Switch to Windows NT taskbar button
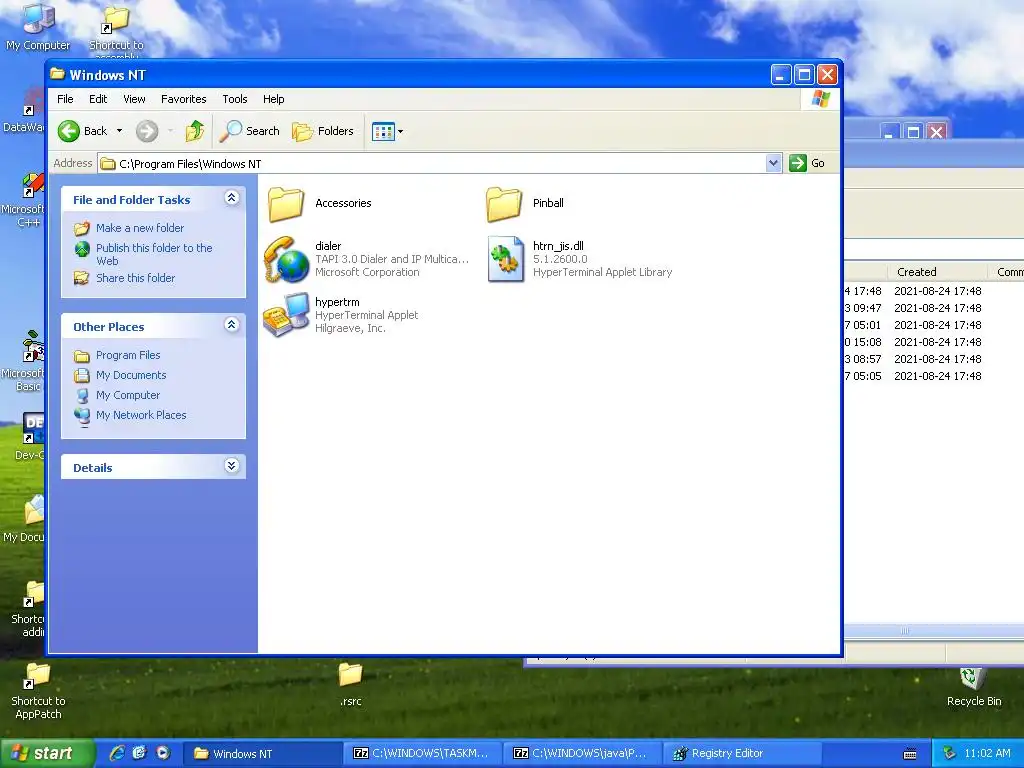The image size is (1024, 768). tap(262, 754)
